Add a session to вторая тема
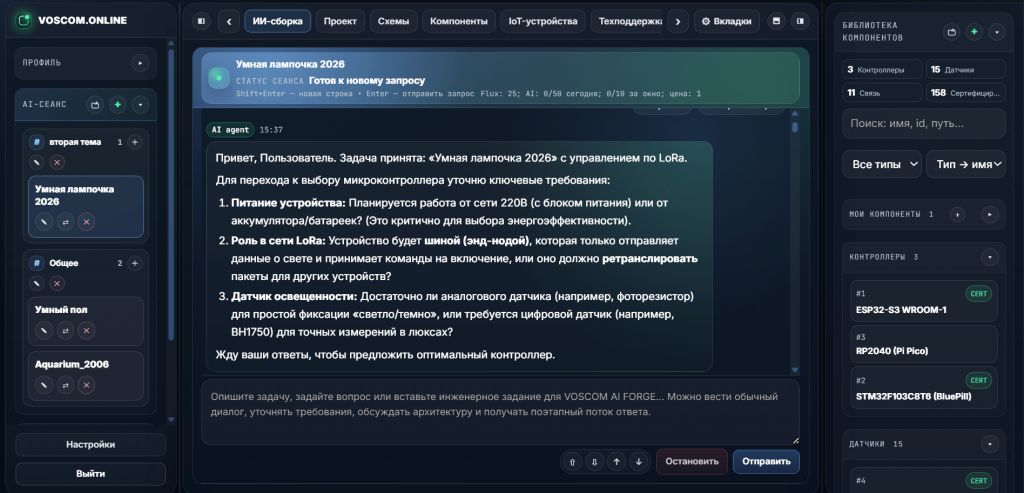Viewport: 1024px width, 493px height. [x=135, y=142]
